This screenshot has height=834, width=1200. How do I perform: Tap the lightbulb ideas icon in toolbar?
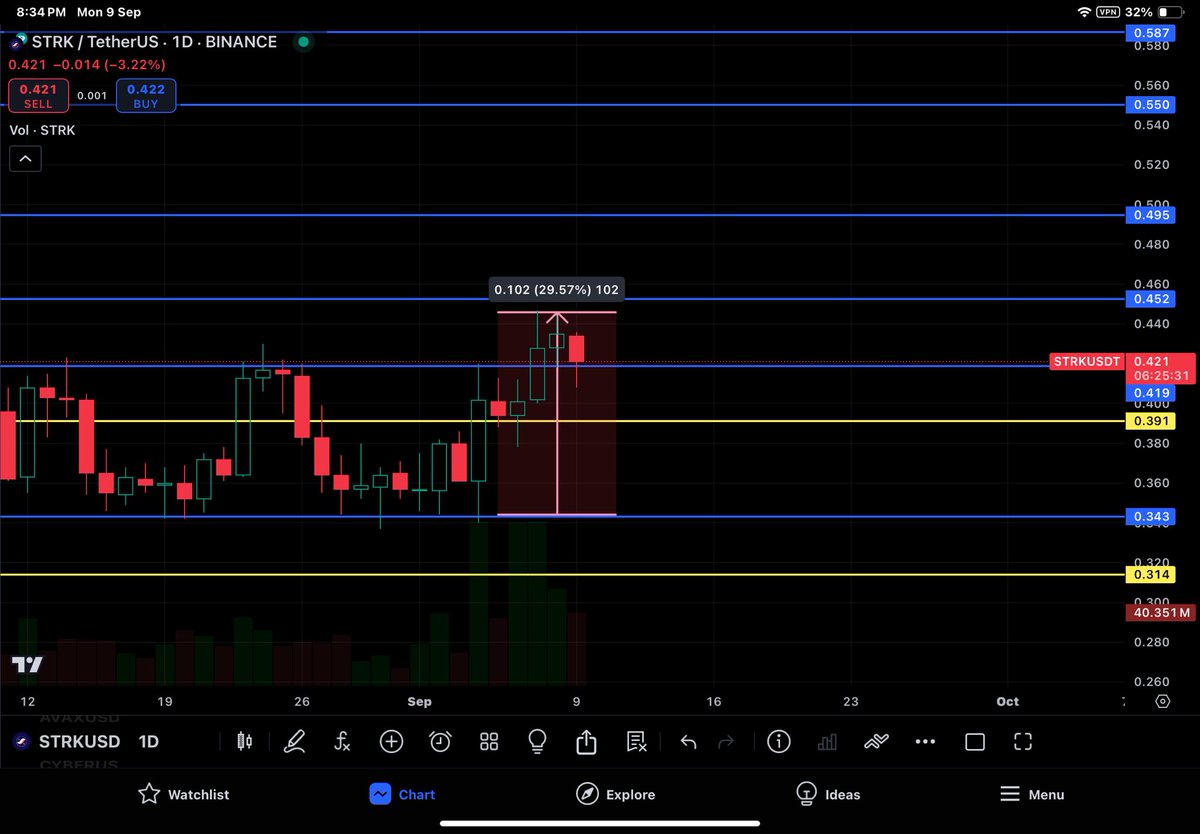pos(537,741)
